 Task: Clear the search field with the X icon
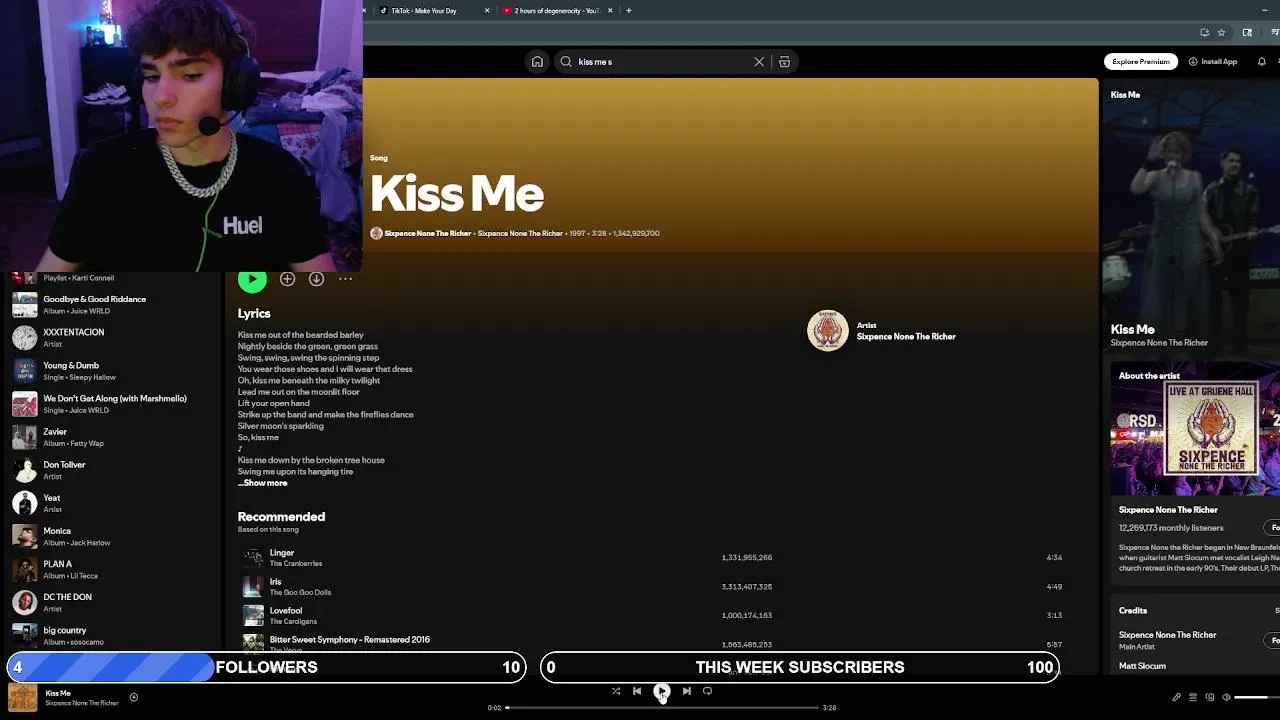click(759, 62)
